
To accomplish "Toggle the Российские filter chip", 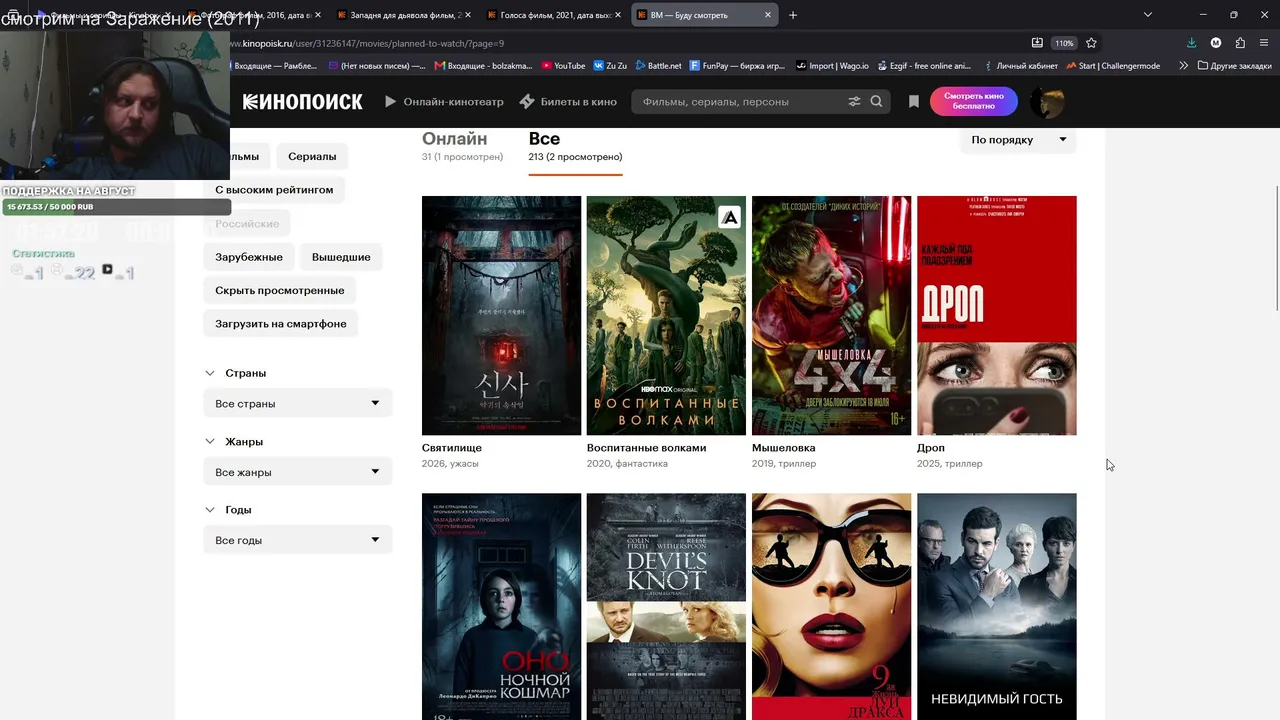I will [247, 223].
